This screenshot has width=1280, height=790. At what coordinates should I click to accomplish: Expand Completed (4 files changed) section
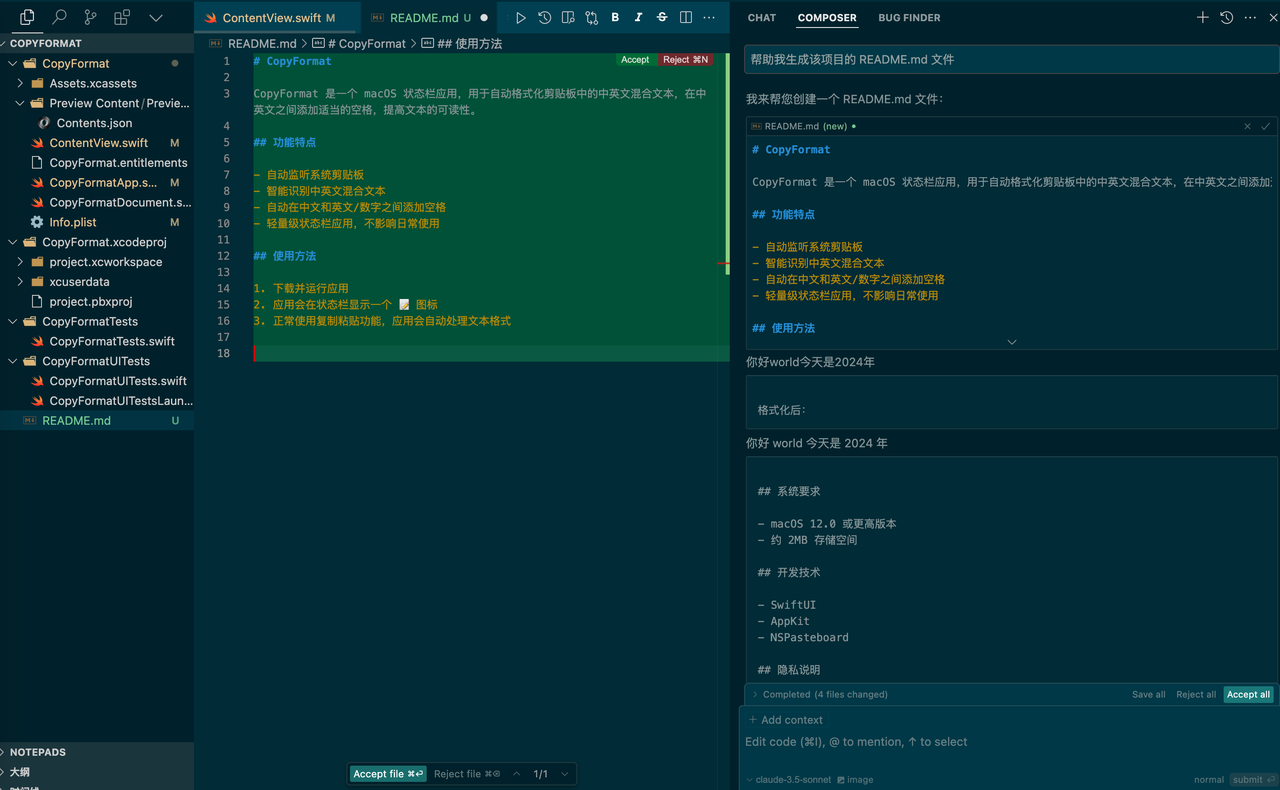(820, 694)
